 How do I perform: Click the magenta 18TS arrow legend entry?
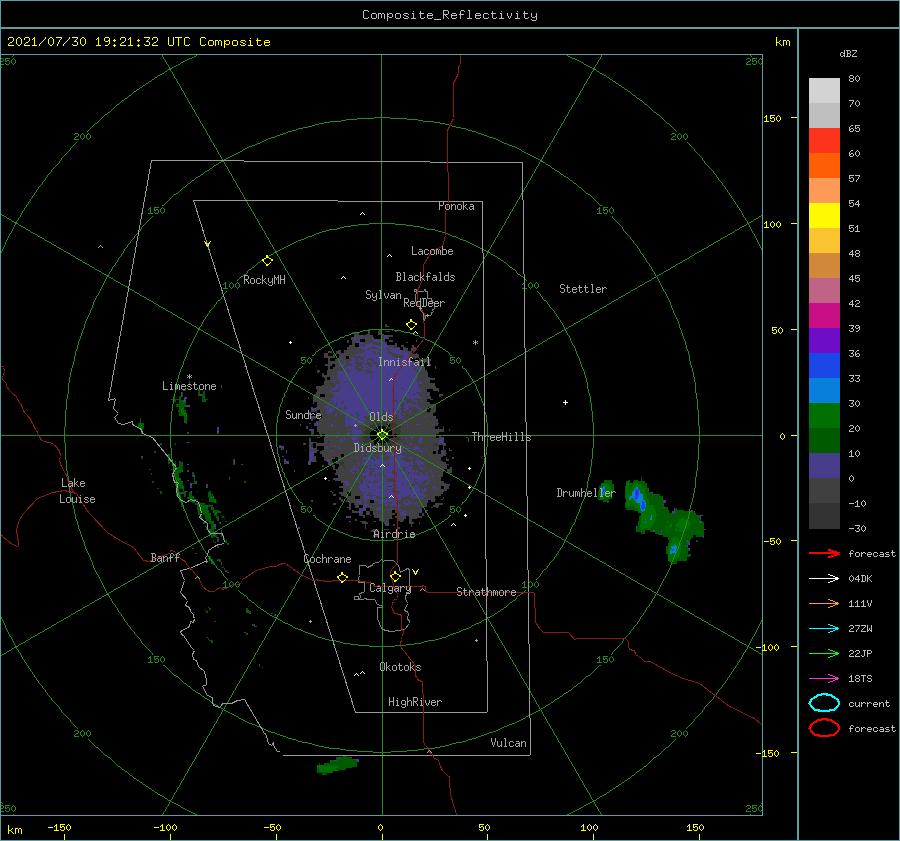824,679
